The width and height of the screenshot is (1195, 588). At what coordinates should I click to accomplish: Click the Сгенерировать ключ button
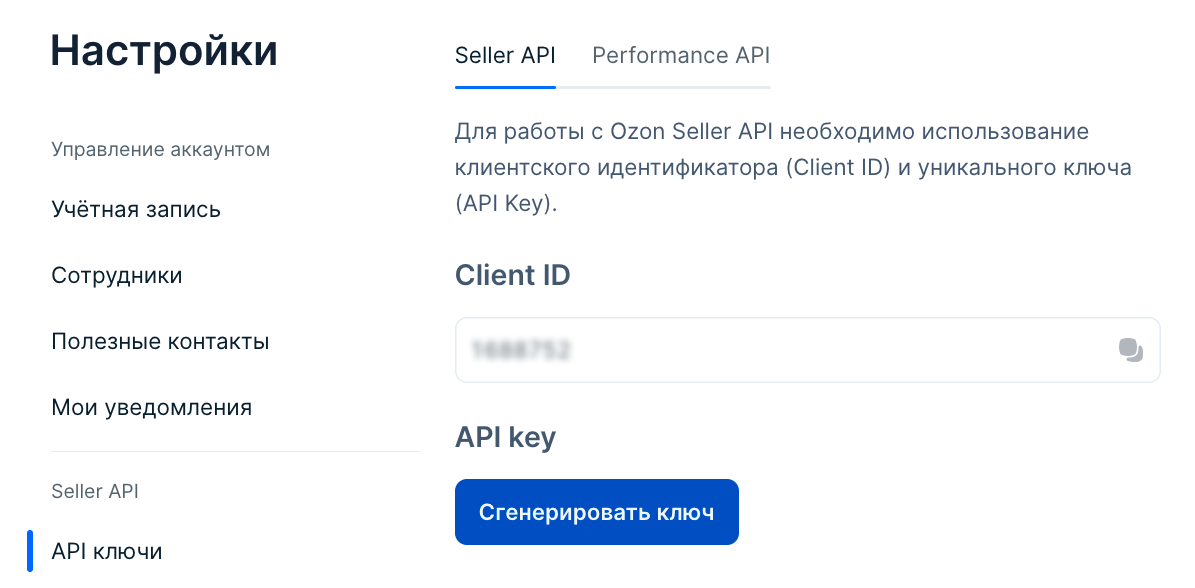tap(596, 513)
